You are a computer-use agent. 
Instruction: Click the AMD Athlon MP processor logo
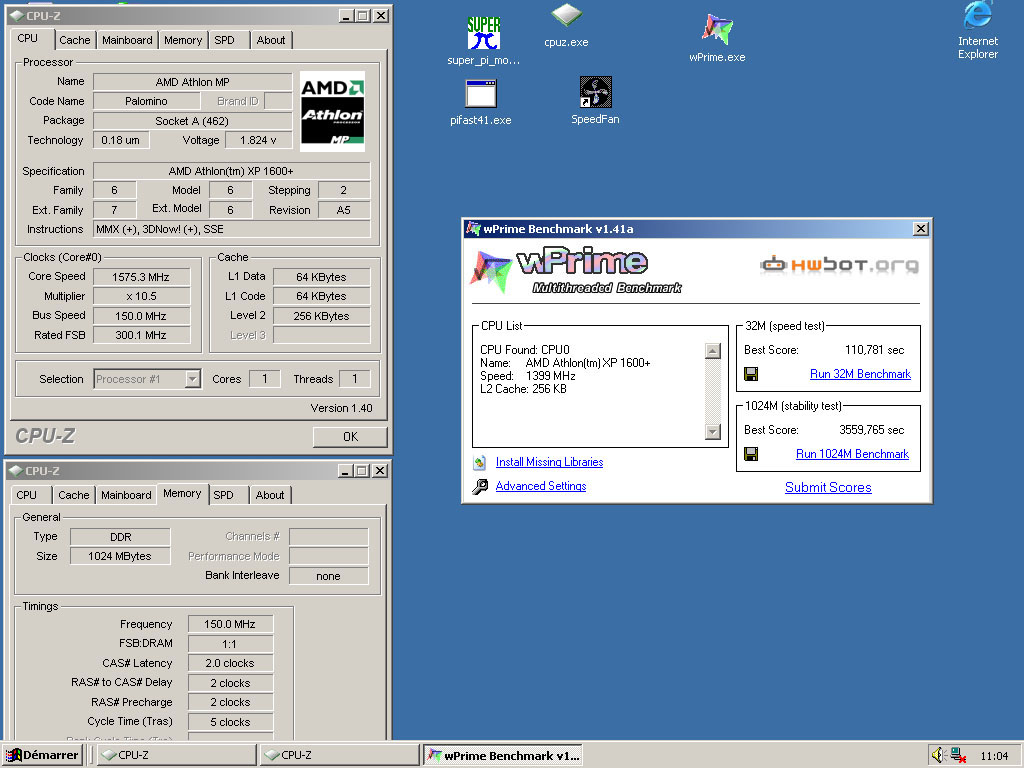332,111
